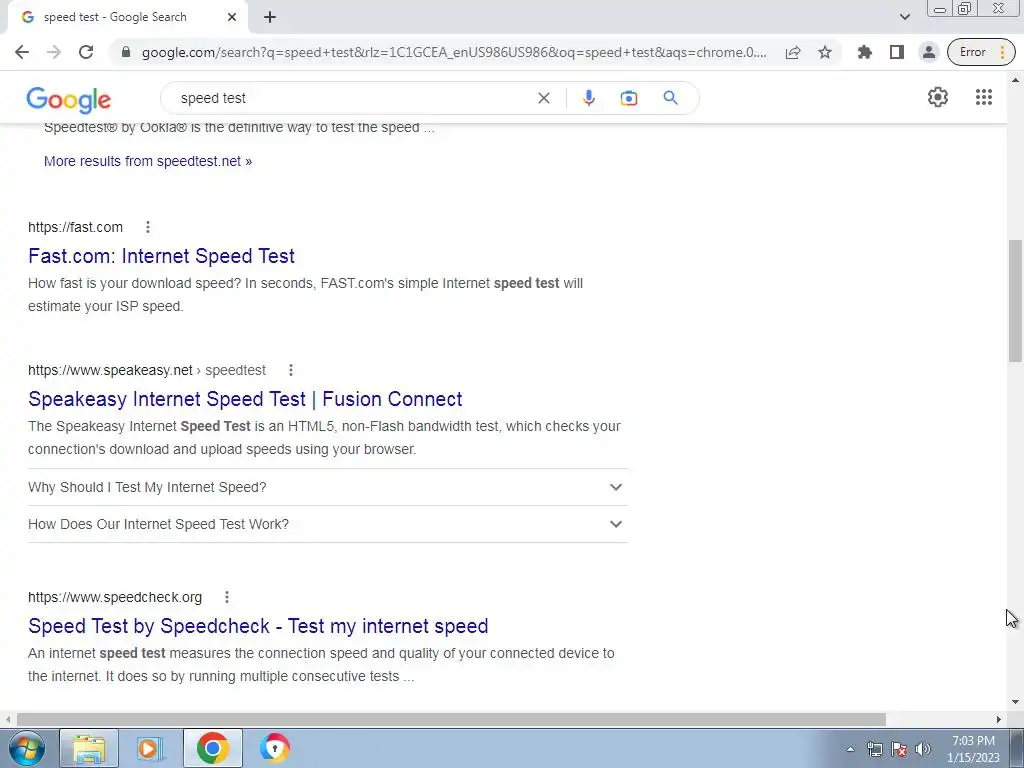Show hidden system tray icons
Image resolution: width=1024 pixels, height=768 pixels.
point(850,749)
